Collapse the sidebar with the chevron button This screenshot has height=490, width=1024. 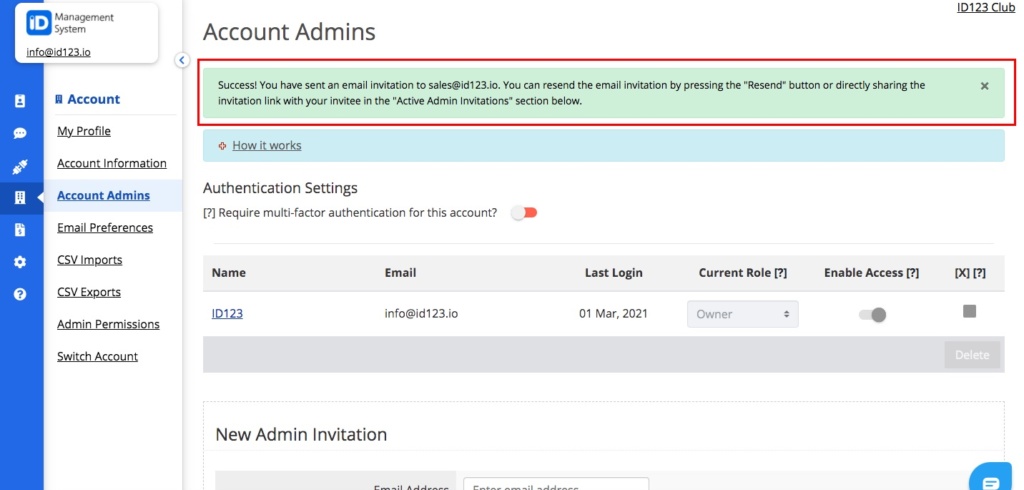click(x=182, y=60)
